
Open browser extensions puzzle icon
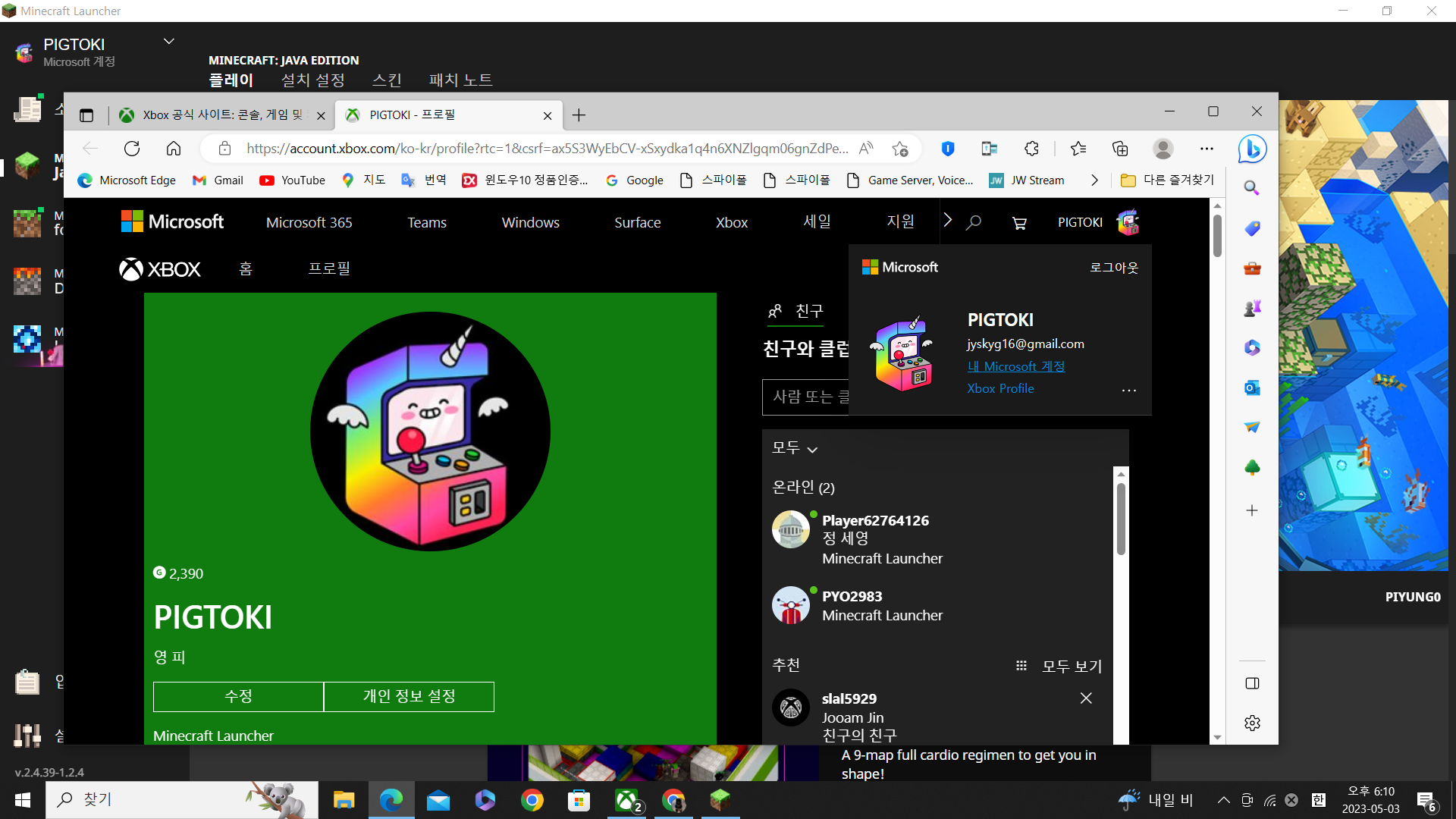click(x=1031, y=149)
